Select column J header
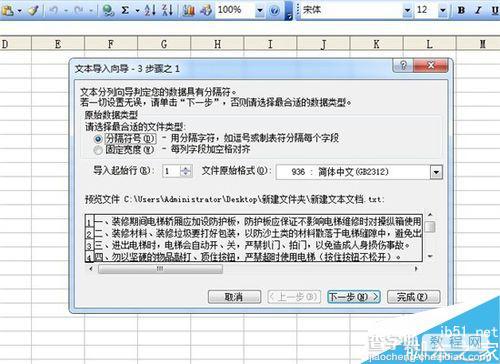Screen dimensions: 500x364 click(323, 44)
